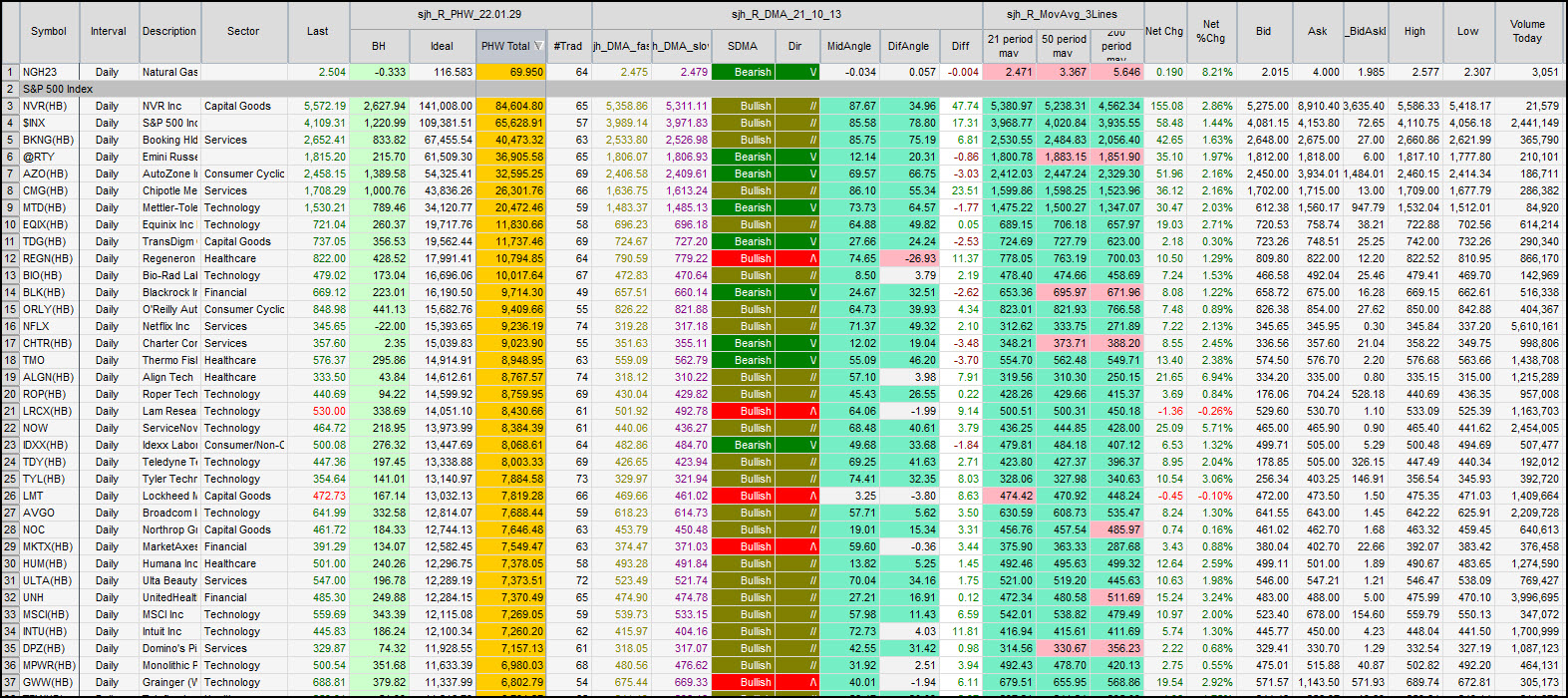Sort by the Net %Chg column header
The image size is (1568, 698).
[1211, 31]
